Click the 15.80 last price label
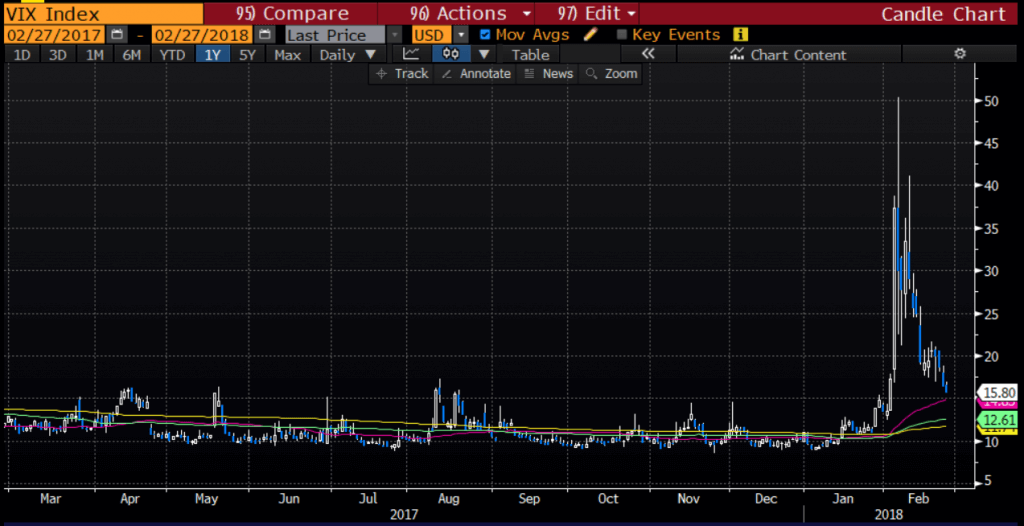The height and width of the screenshot is (526, 1024). tap(1000, 392)
